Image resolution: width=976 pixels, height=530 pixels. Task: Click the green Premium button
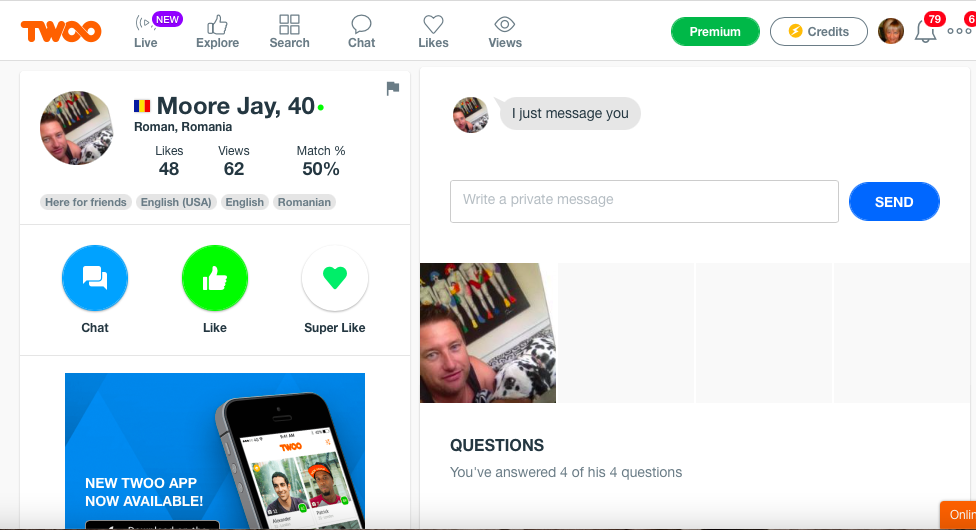click(x=715, y=32)
